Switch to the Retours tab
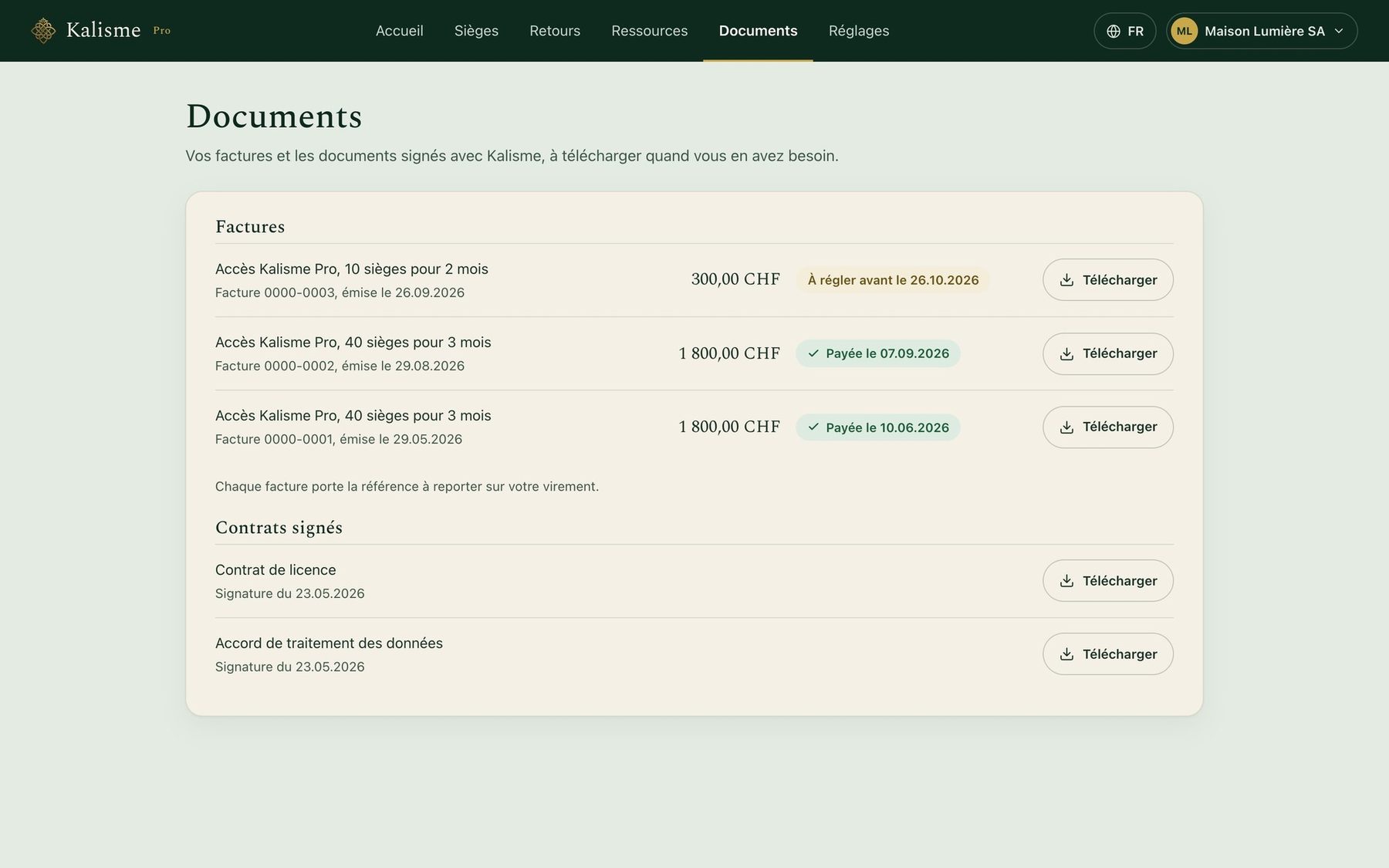The width and height of the screenshot is (1389, 868). coord(555,31)
